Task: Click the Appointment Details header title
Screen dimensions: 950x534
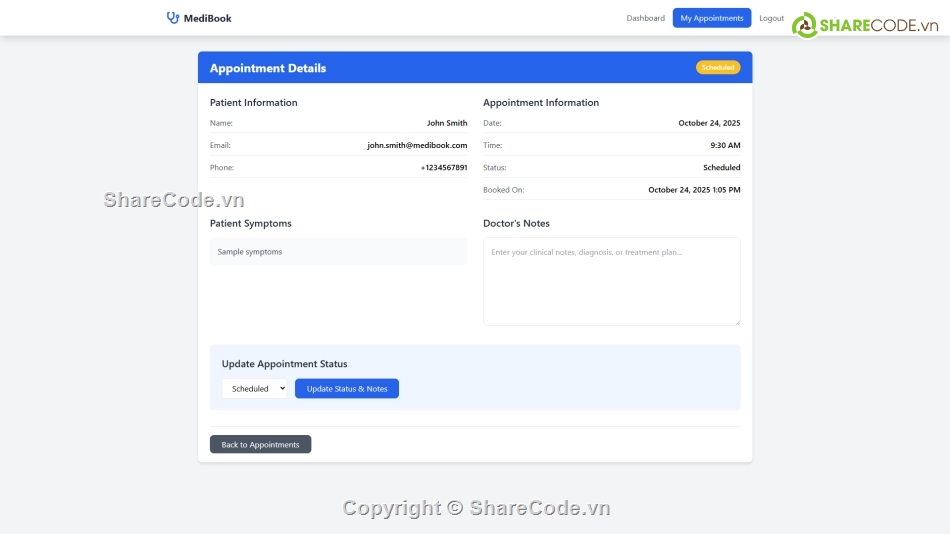Action: coord(268,69)
